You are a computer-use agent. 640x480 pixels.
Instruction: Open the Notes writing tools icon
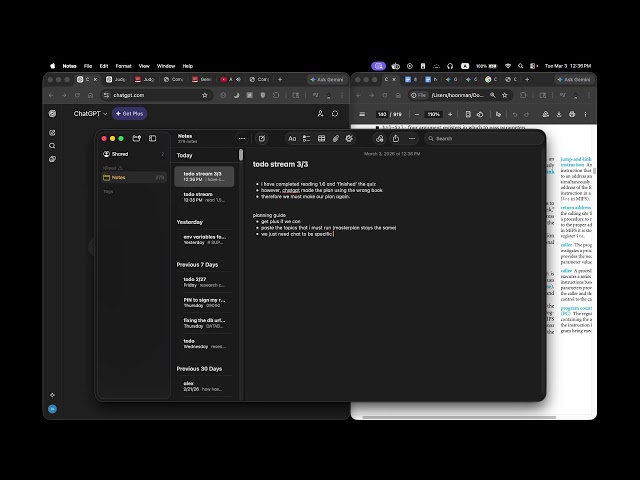(349, 139)
